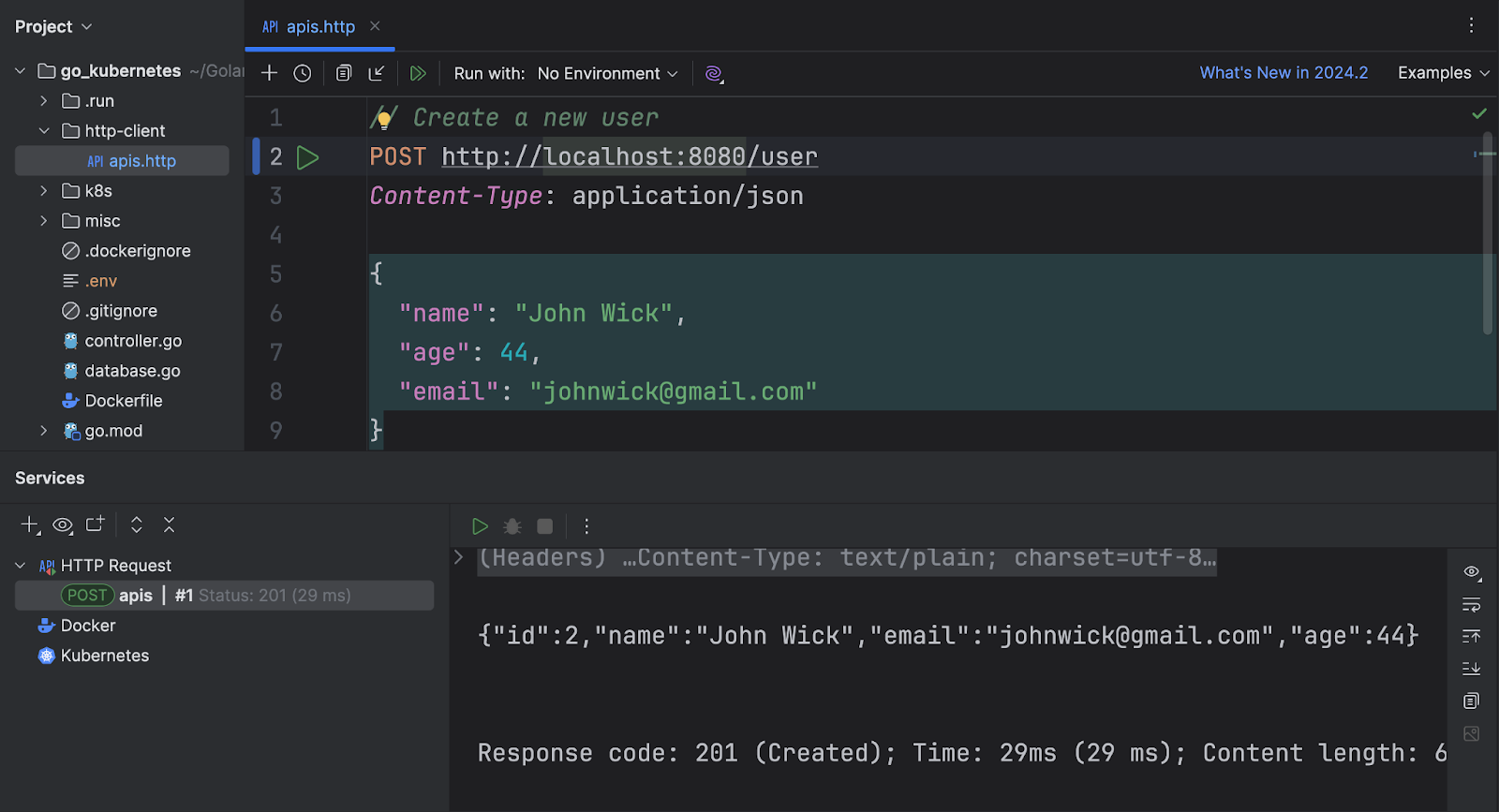The height and width of the screenshot is (812, 1499).
Task: Copy response body to clipboard
Action: [x=1472, y=701]
